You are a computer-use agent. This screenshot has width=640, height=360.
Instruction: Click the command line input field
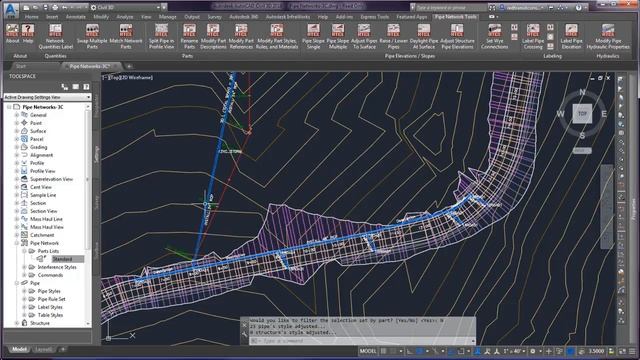pyautogui.click(x=362, y=341)
